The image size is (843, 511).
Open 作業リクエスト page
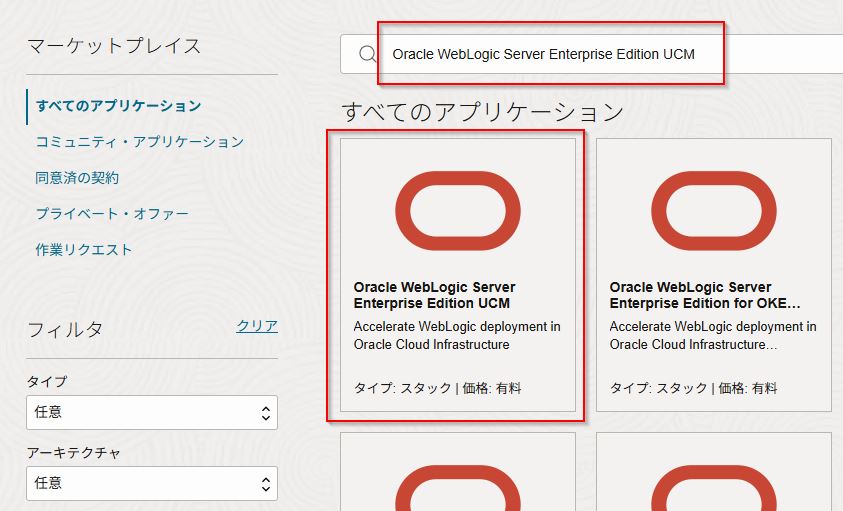point(84,249)
